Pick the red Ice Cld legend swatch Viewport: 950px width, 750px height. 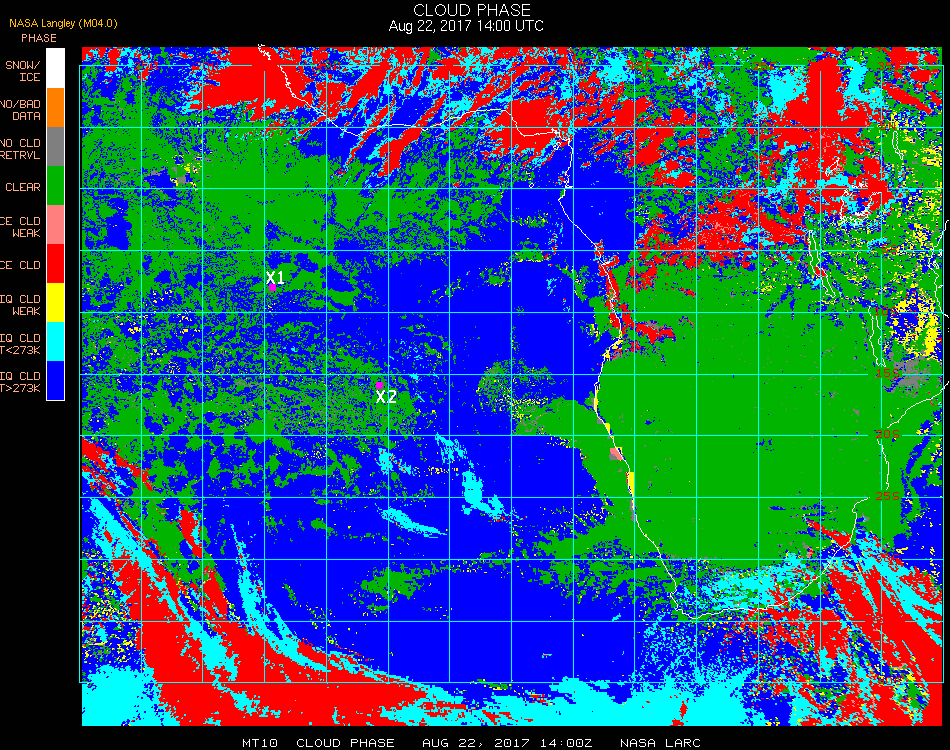[55, 264]
